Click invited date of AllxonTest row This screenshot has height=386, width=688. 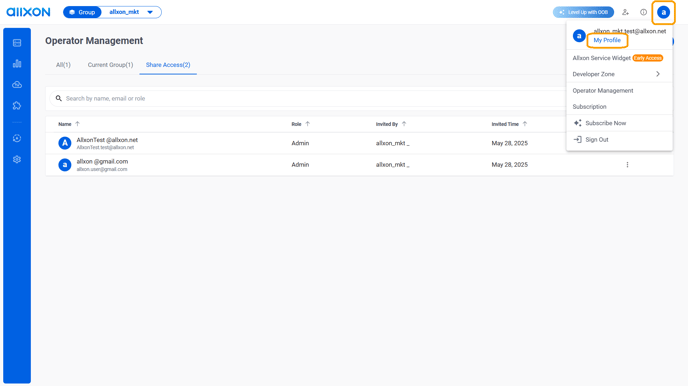point(509,143)
